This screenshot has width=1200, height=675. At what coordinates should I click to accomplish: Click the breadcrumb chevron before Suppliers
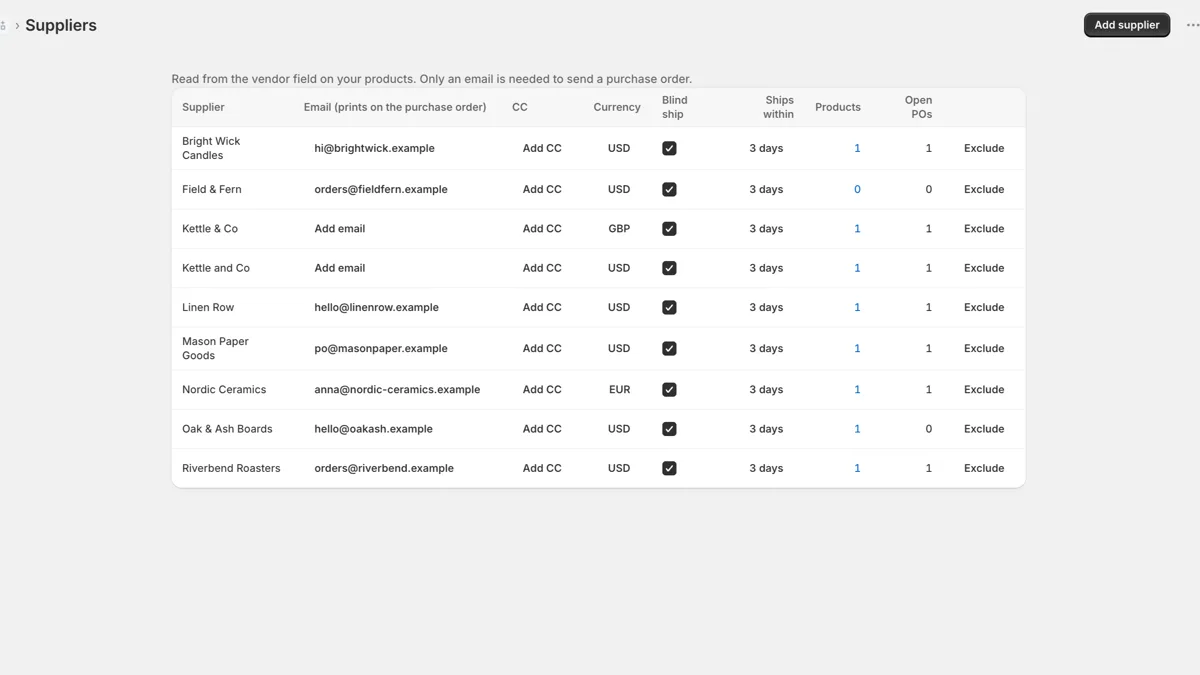click(x=17, y=26)
